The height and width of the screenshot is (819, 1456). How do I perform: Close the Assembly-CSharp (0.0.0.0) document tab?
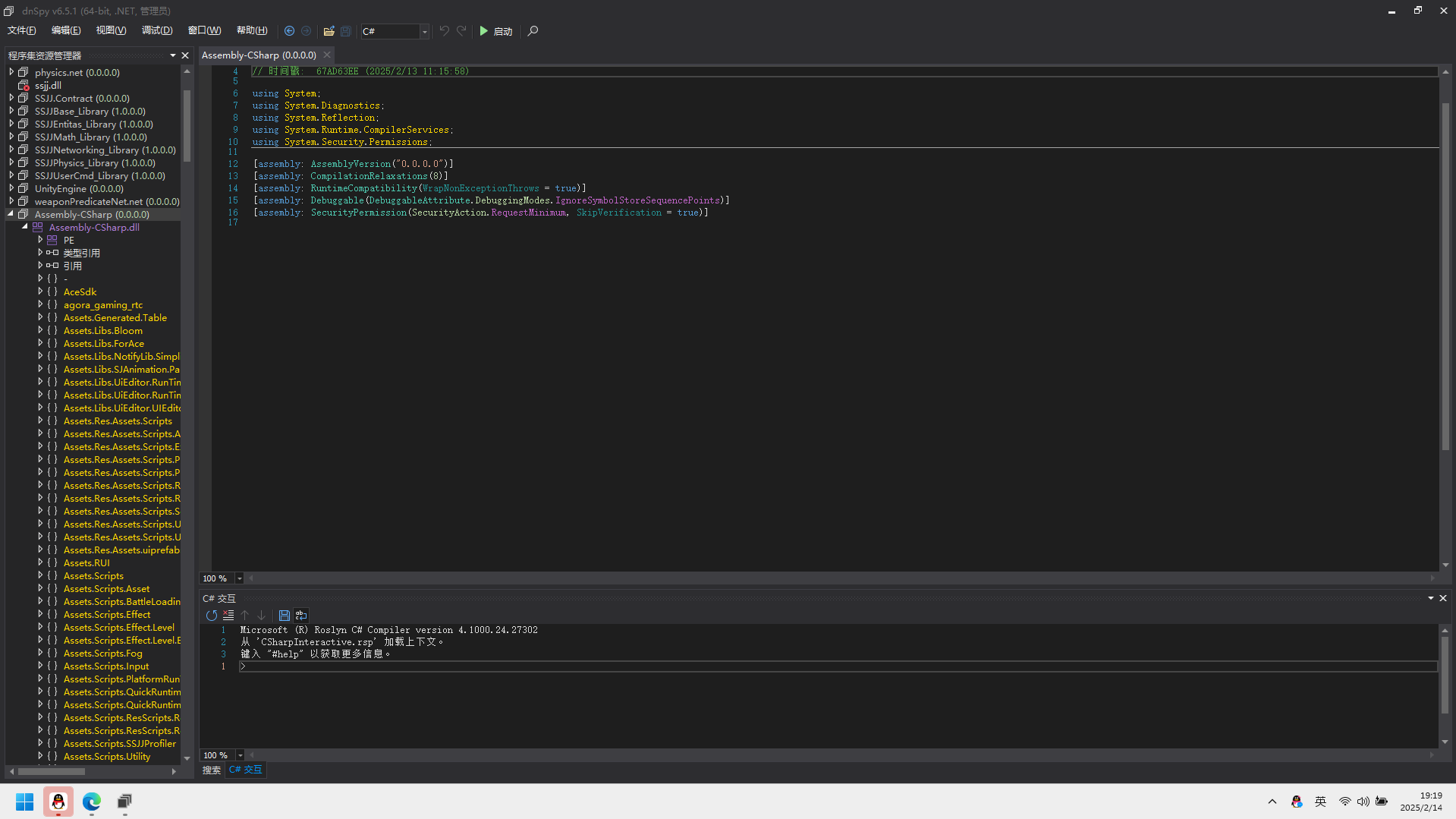327,55
